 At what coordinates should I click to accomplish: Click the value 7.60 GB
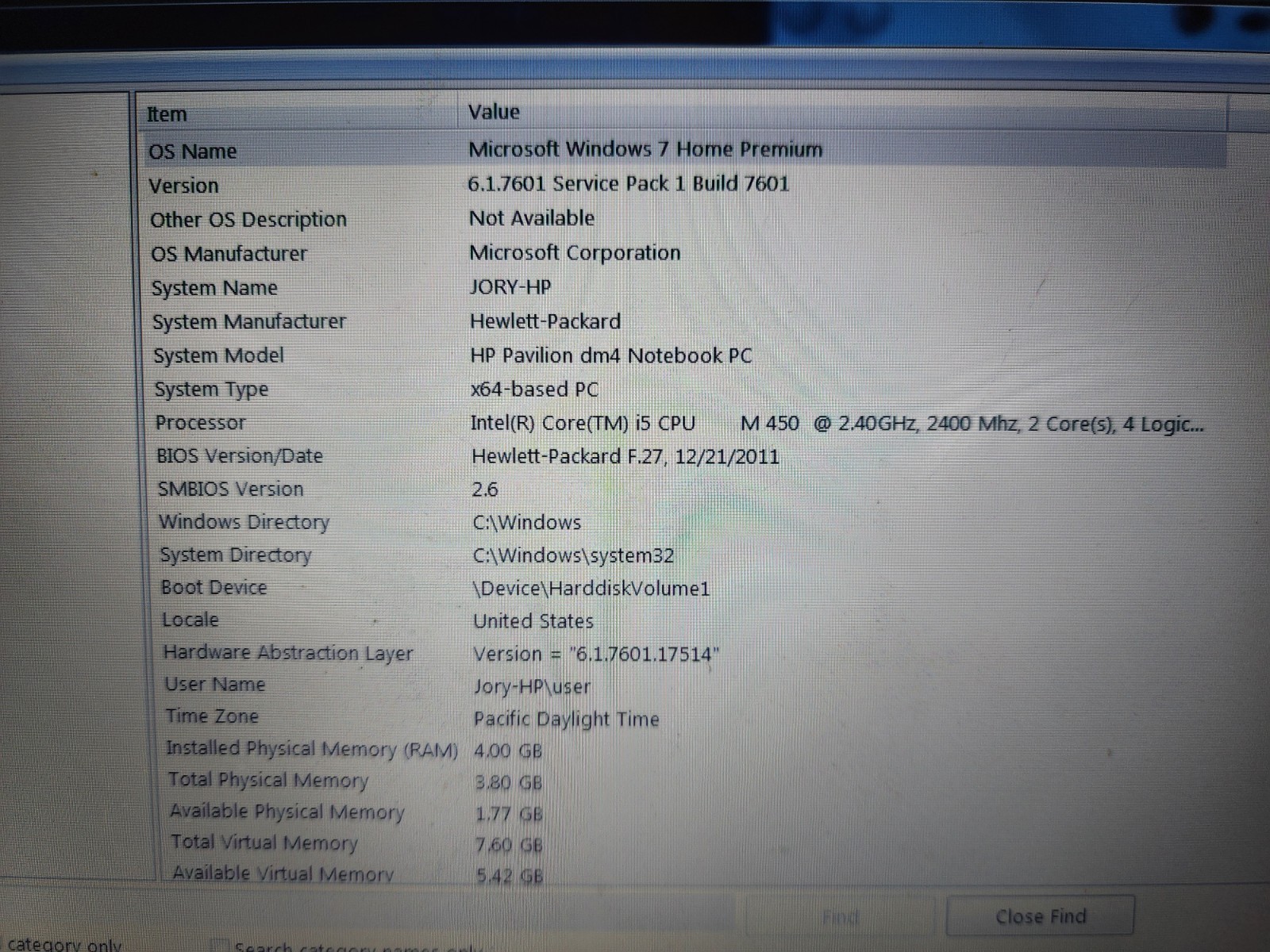pyautogui.click(x=509, y=845)
